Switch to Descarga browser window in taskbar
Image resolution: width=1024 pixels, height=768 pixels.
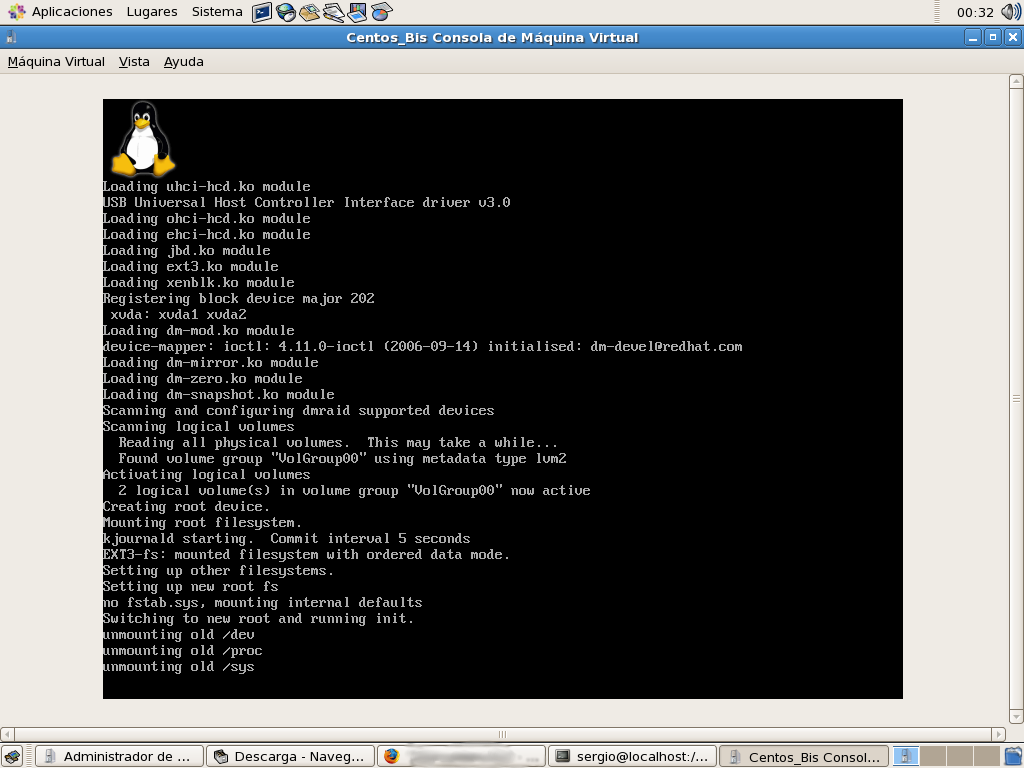pos(290,756)
